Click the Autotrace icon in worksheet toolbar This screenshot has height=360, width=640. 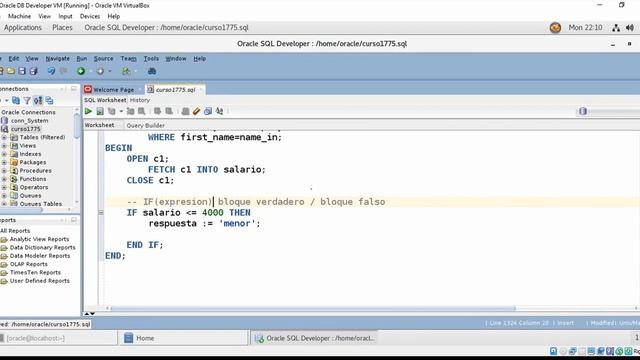tap(130, 111)
